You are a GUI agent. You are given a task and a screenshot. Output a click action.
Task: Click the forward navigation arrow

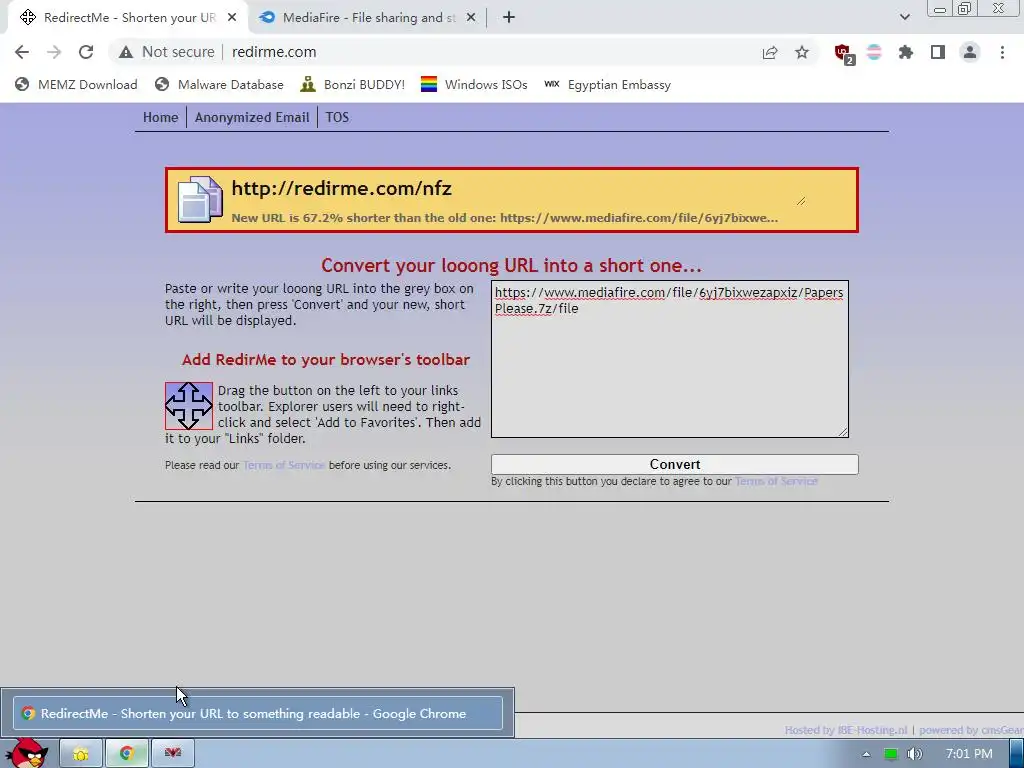pyautogui.click(x=54, y=52)
